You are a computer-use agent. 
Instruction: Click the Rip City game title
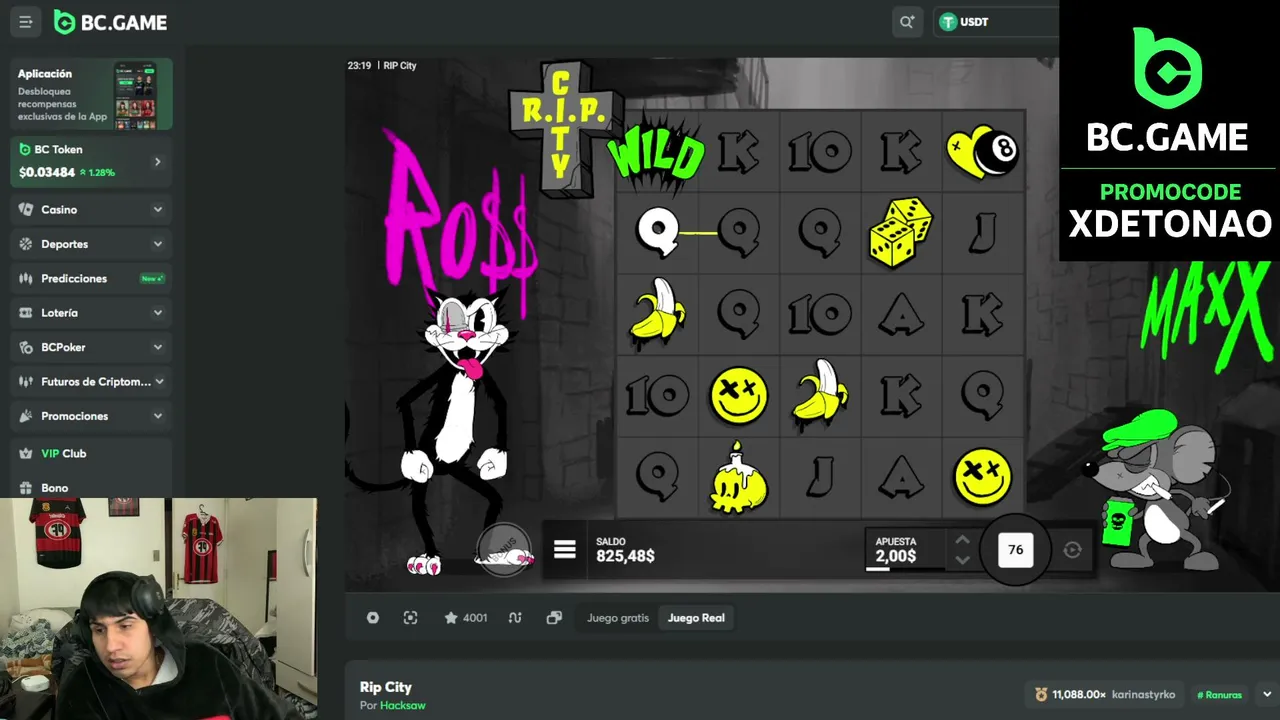pyautogui.click(x=385, y=687)
